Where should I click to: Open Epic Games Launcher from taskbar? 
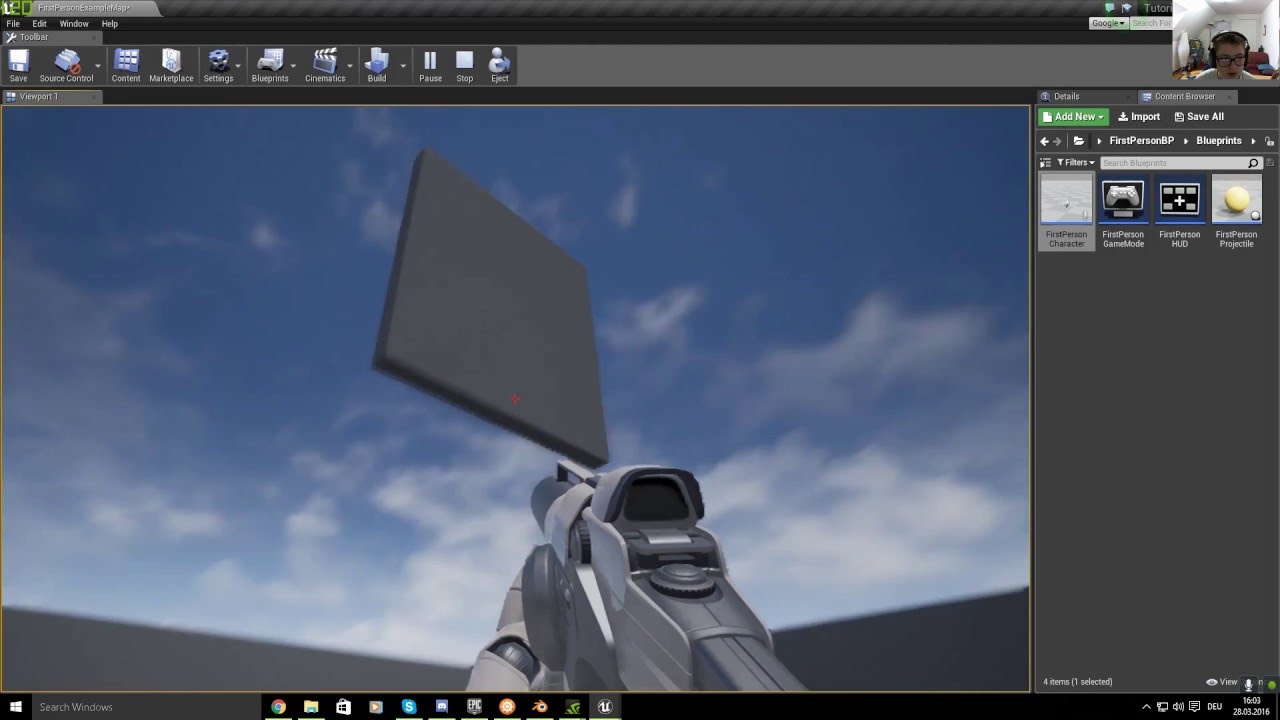coord(474,707)
